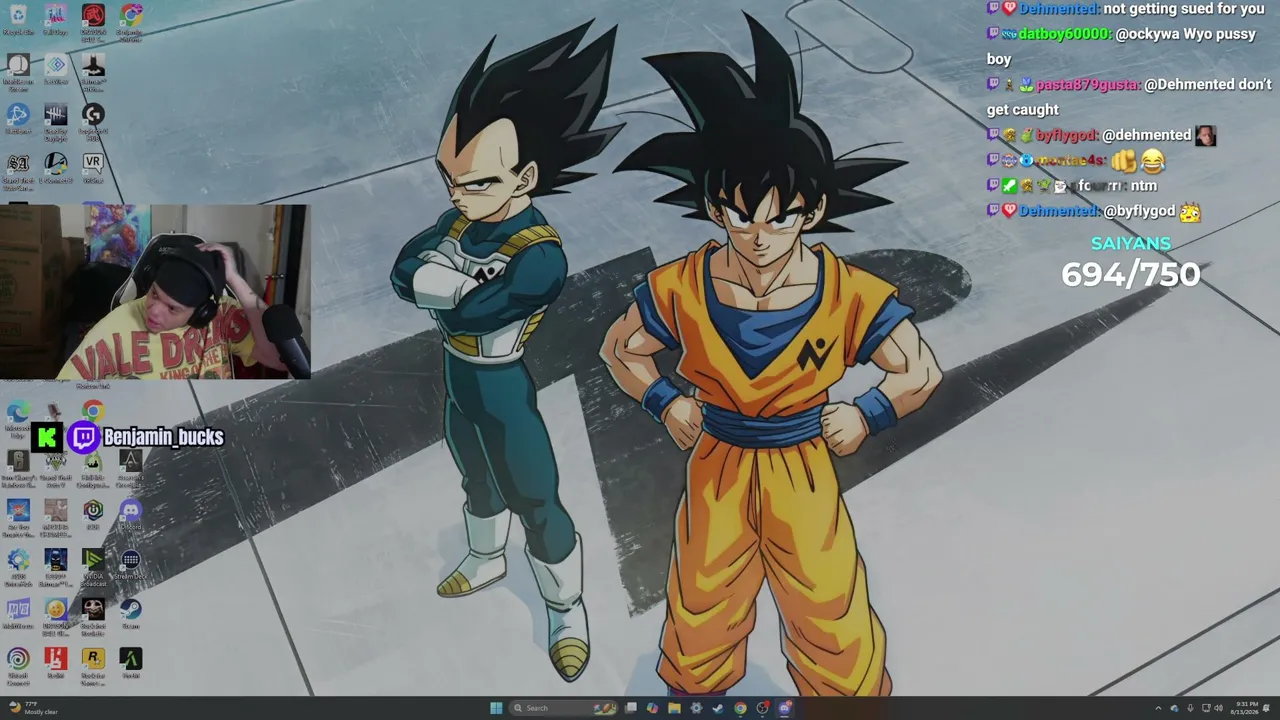Open Copilot from the taskbar
Screen dimensions: 1280x720
(652, 708)
